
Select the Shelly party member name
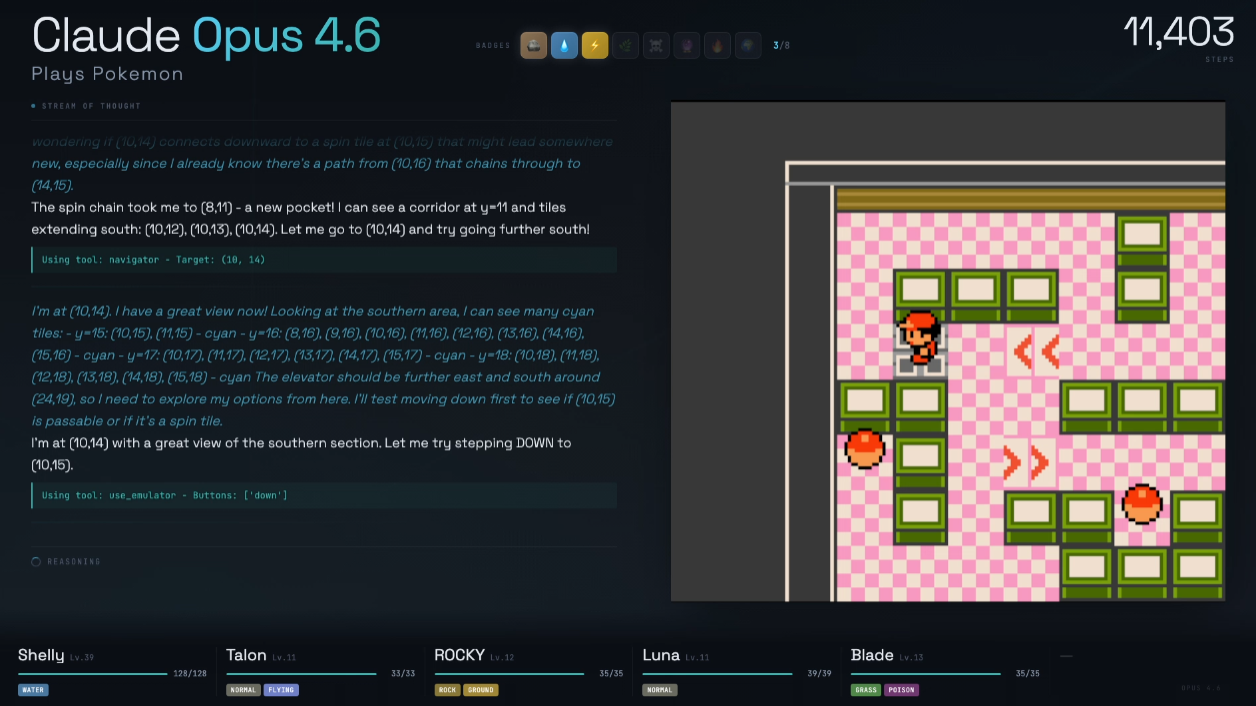41,655
